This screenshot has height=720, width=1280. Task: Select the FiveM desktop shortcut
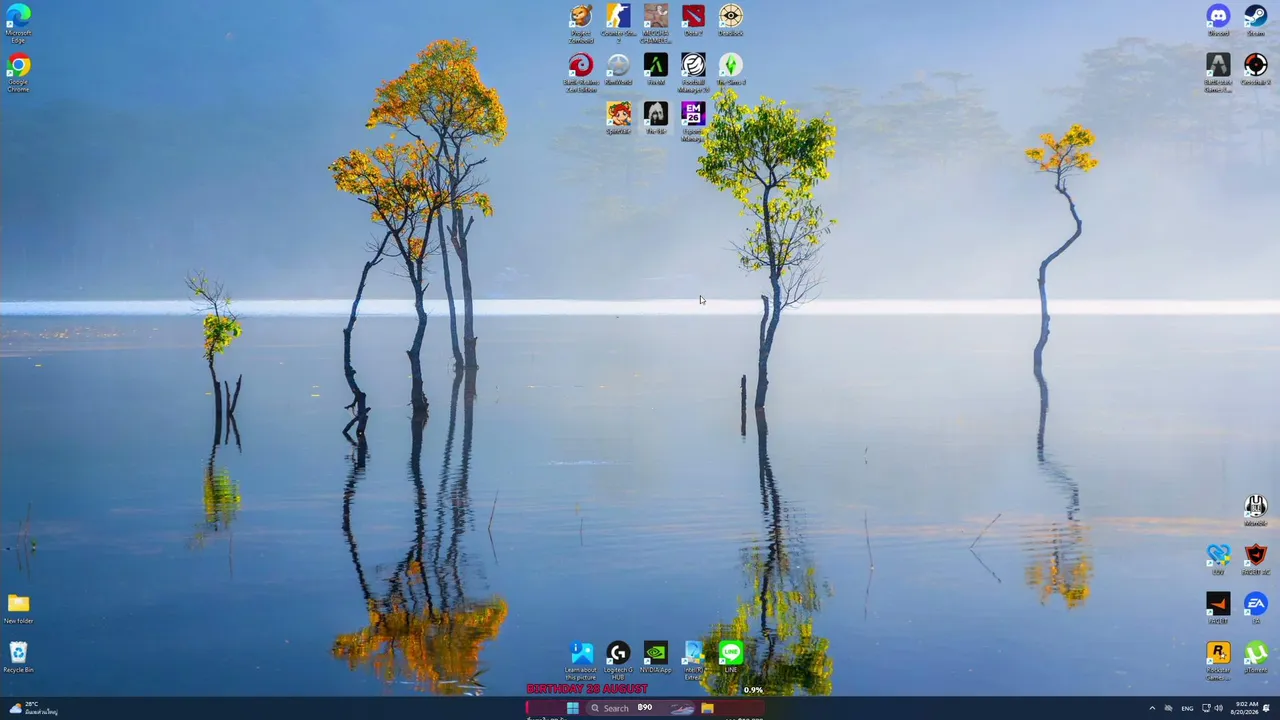point(655,69)
